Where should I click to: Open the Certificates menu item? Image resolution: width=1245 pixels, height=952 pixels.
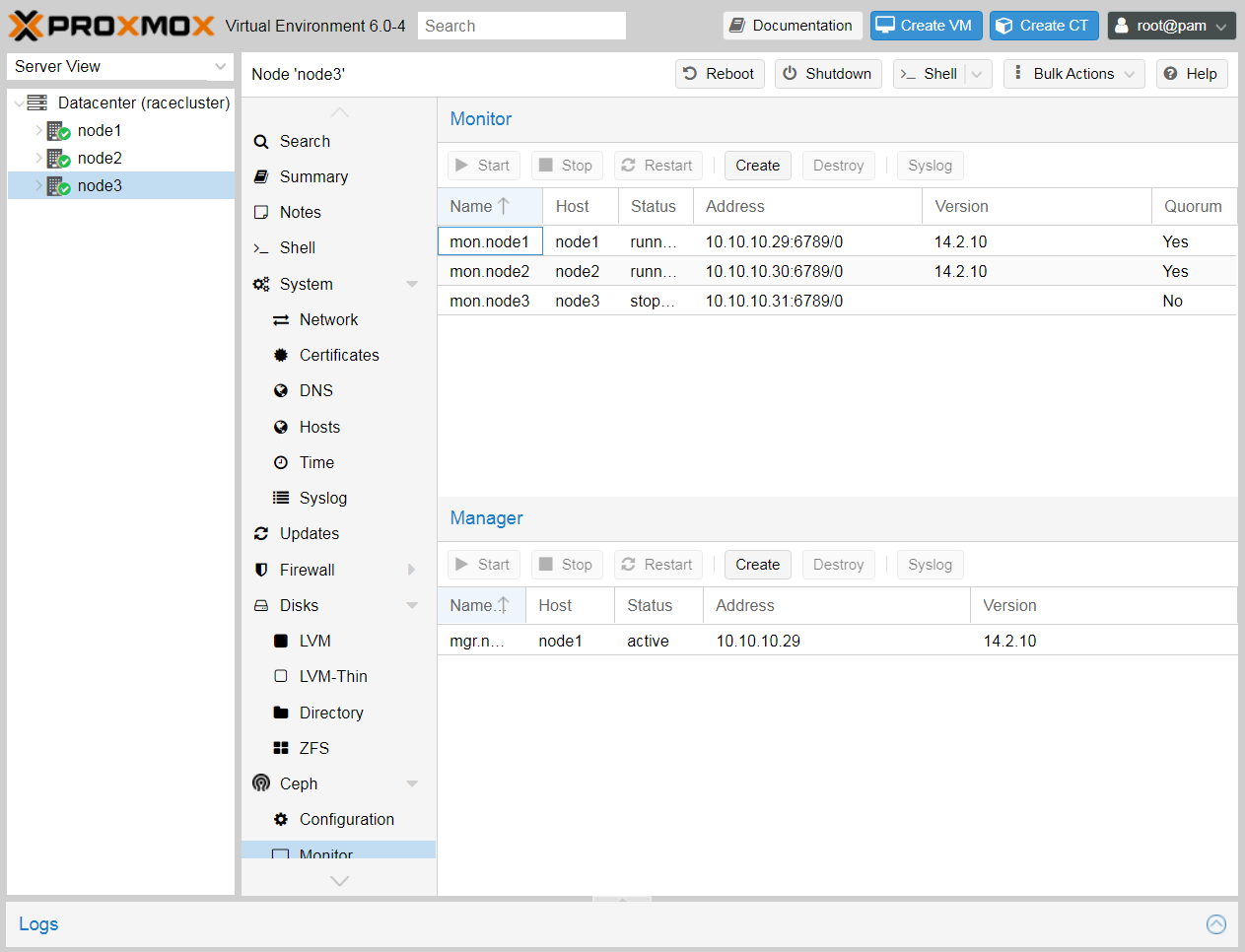339,356
